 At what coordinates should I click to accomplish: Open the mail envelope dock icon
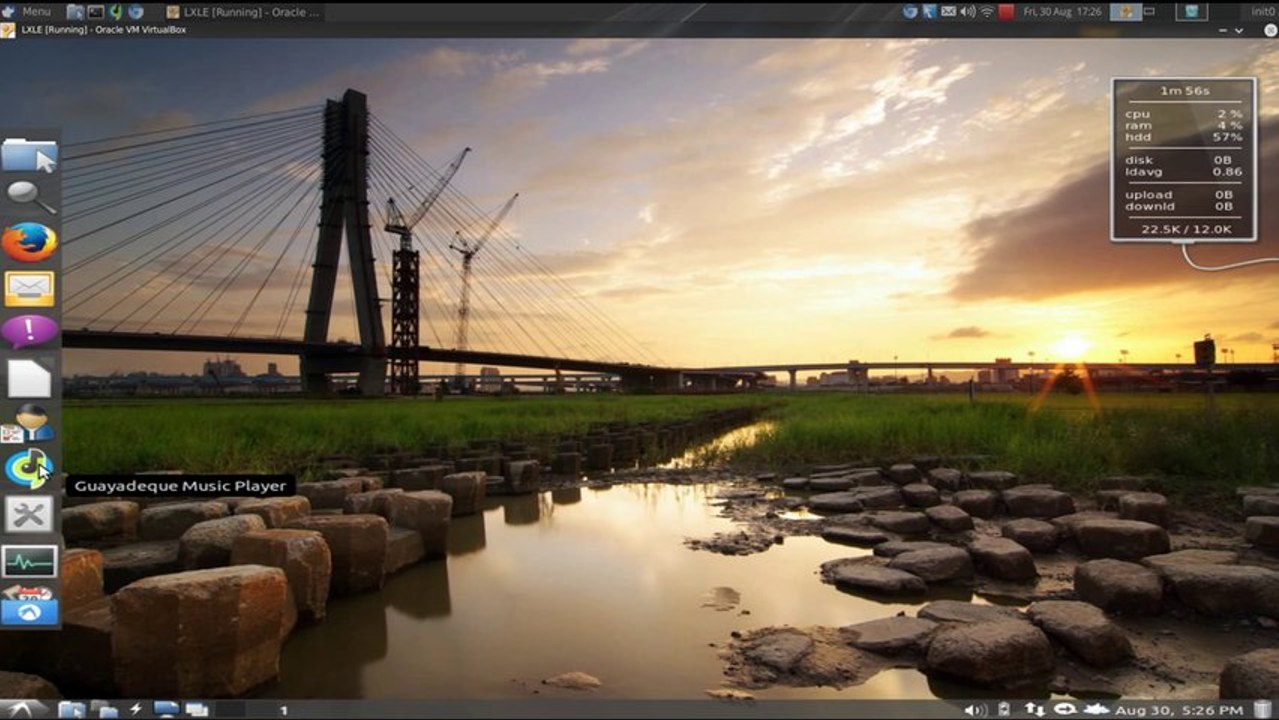(29, 289)
